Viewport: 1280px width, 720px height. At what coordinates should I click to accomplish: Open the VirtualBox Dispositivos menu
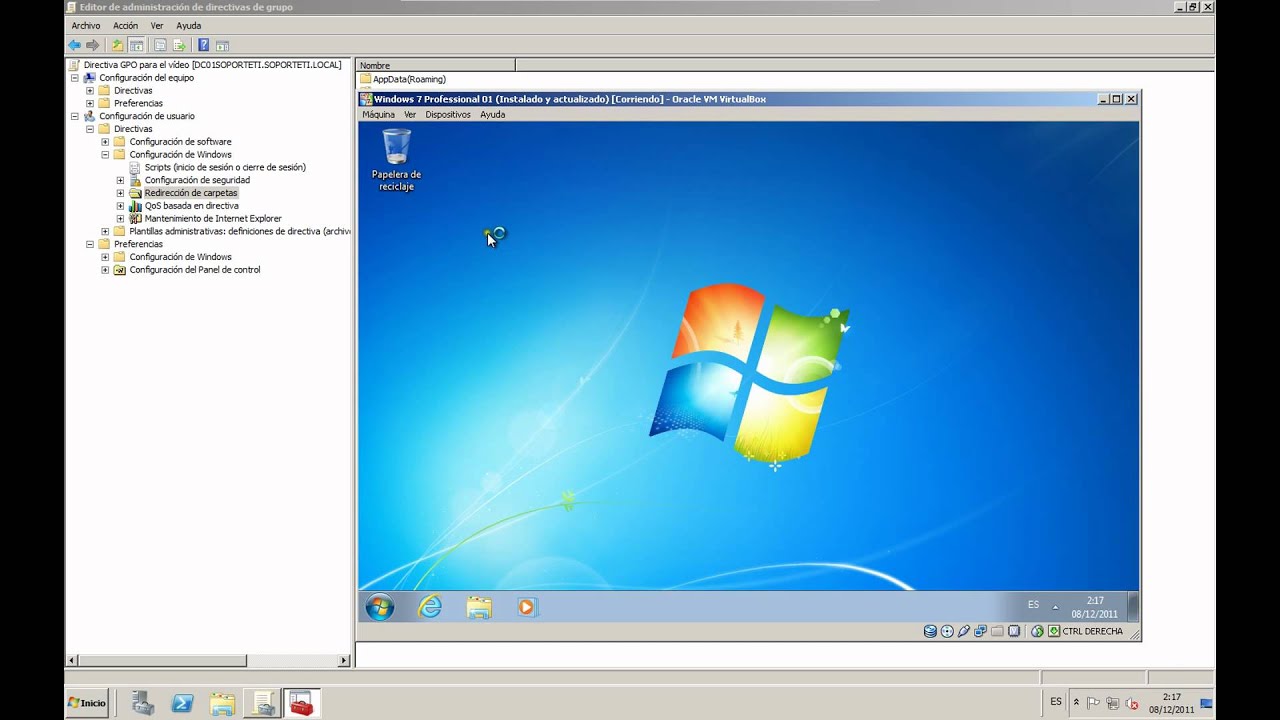(x=448, y=114)
